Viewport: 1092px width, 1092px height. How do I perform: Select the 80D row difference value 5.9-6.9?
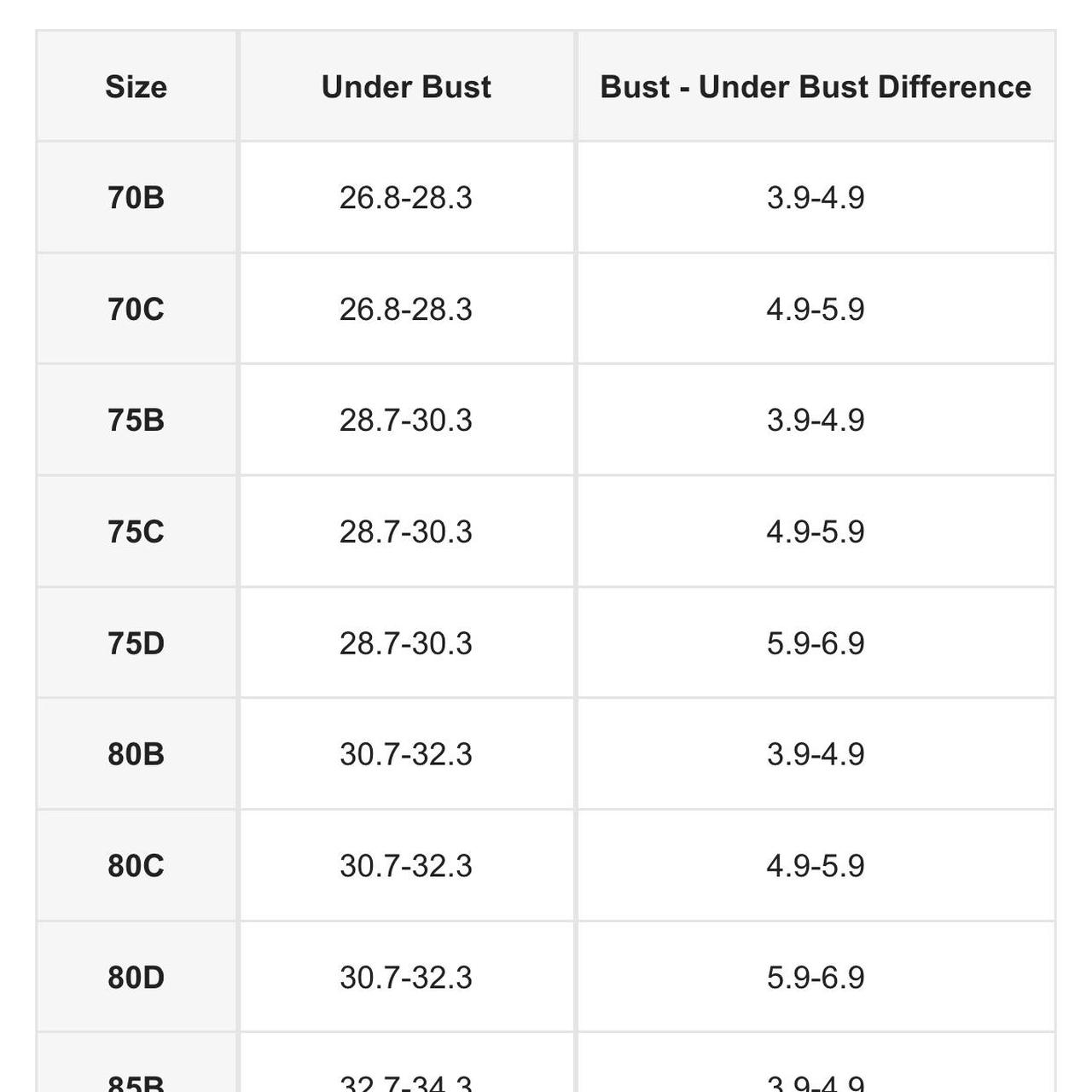815,977
